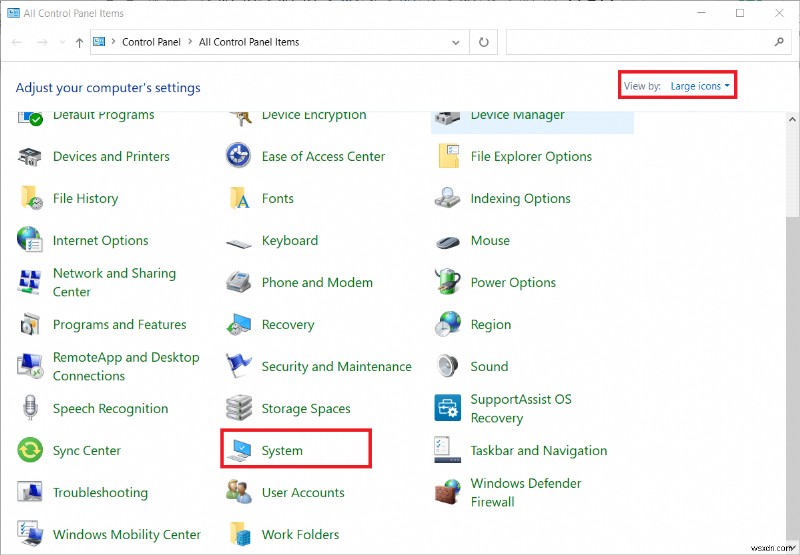
Task: Click the Internet Options globe icon
Action: pyautogui.click(x=30, y=240)
